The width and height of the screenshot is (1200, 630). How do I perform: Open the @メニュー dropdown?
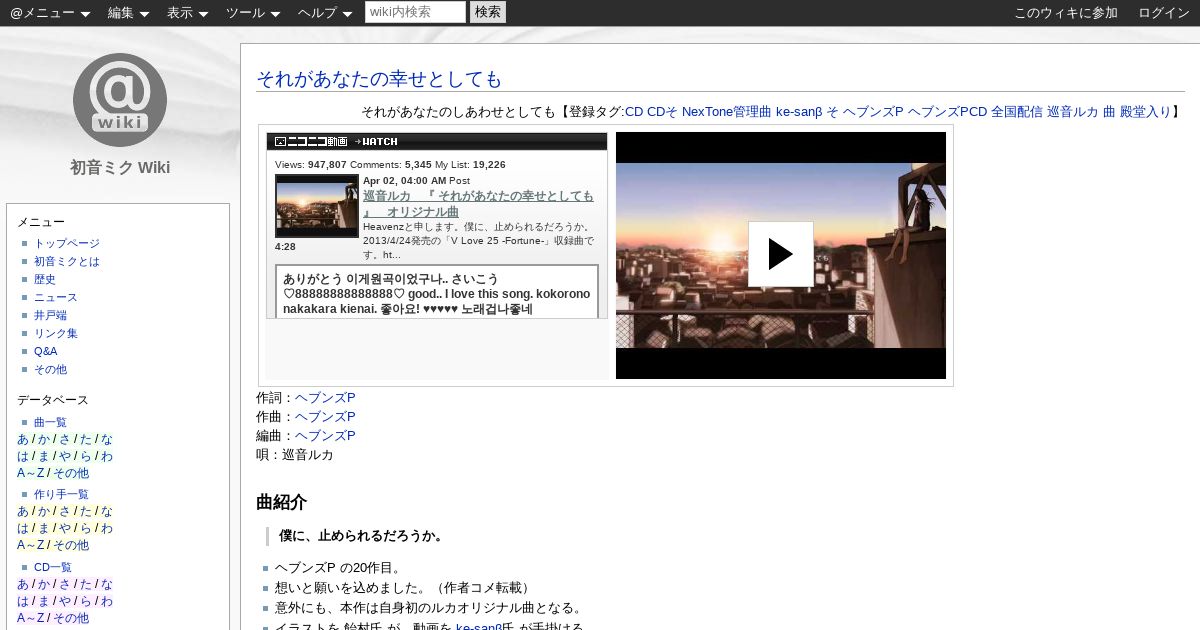coord(50,13)
